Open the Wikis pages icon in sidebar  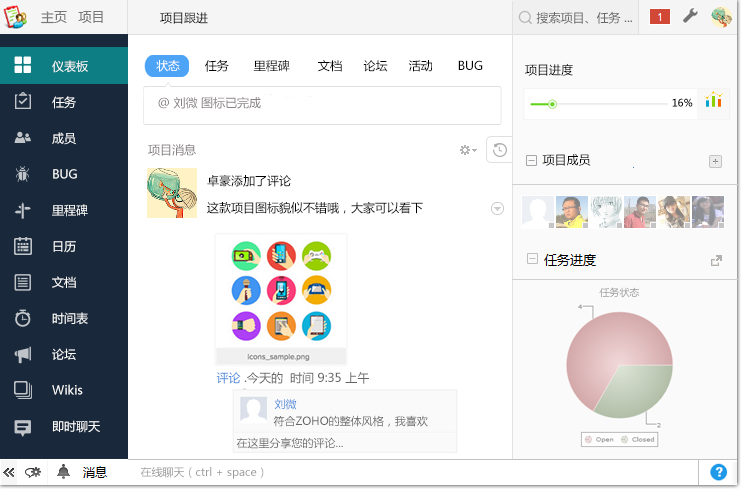[23, 390]
